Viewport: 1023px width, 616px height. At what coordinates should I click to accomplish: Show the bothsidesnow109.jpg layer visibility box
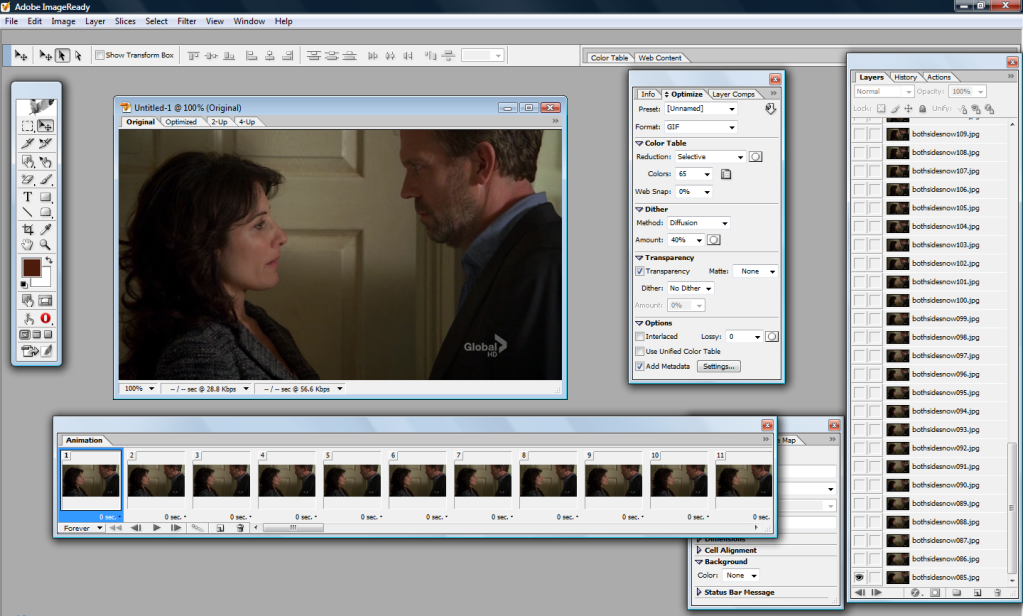pos(860,134)
